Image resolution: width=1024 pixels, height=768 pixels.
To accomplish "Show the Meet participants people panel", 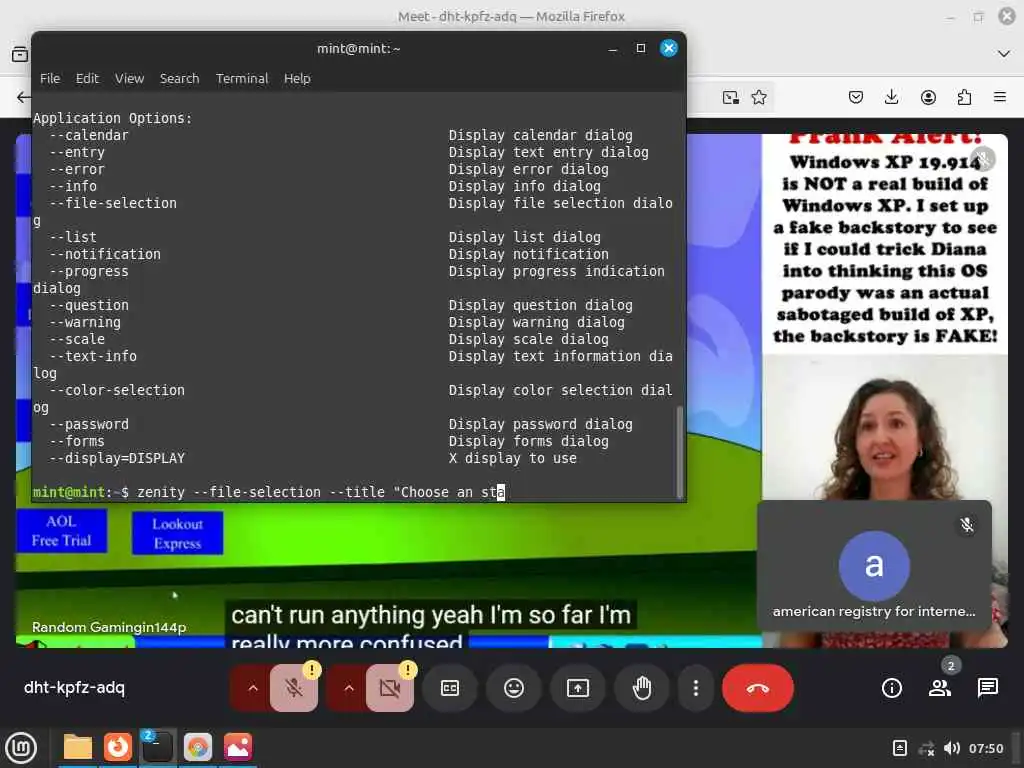I will click(940, 688).
